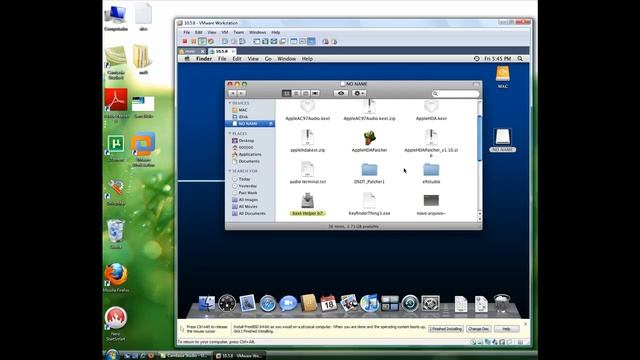Open the DSDT_Patcher1 folder

tap(369, 169)
